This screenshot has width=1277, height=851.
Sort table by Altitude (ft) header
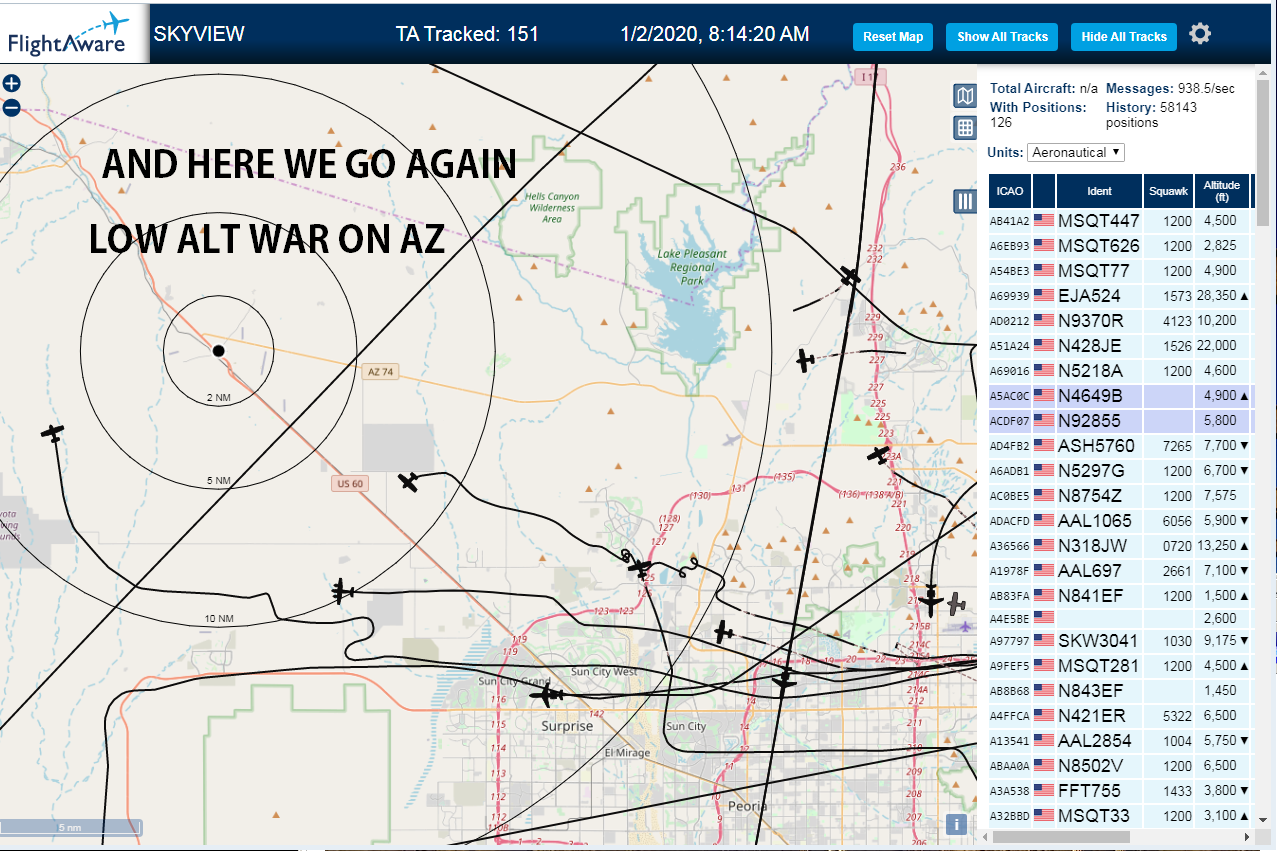(1222, 191)
